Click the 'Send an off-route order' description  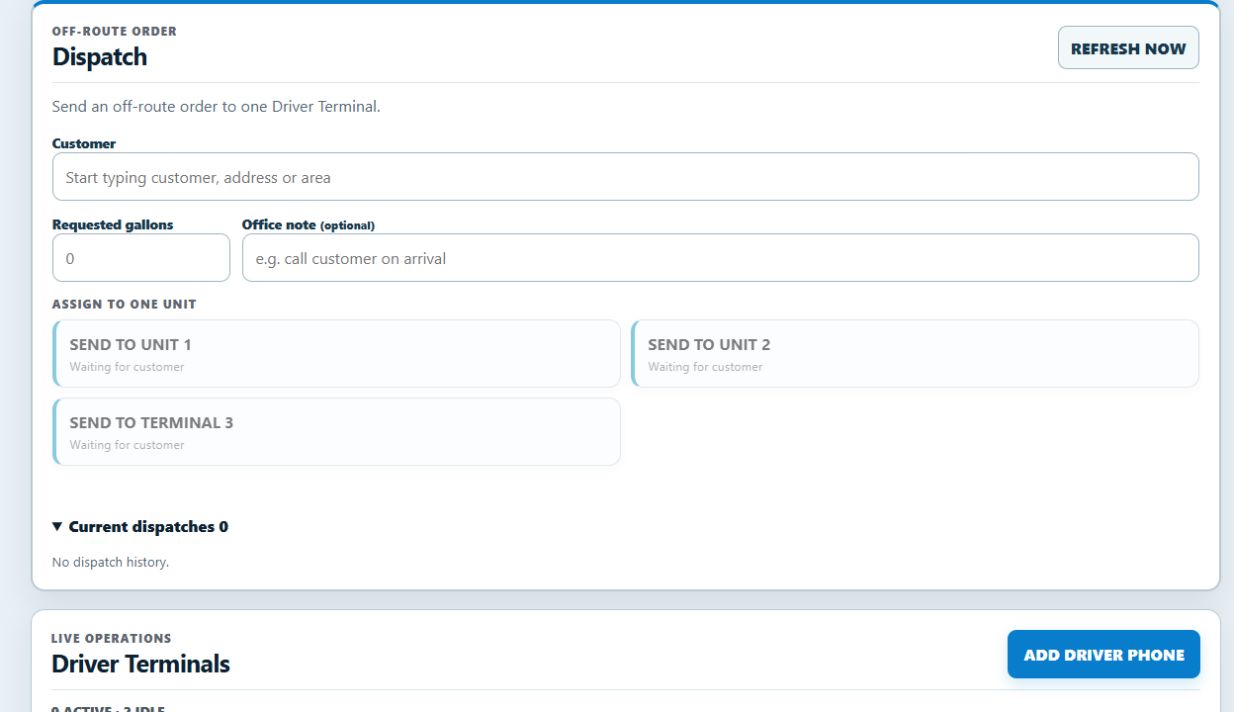click(x=216, y=106)
